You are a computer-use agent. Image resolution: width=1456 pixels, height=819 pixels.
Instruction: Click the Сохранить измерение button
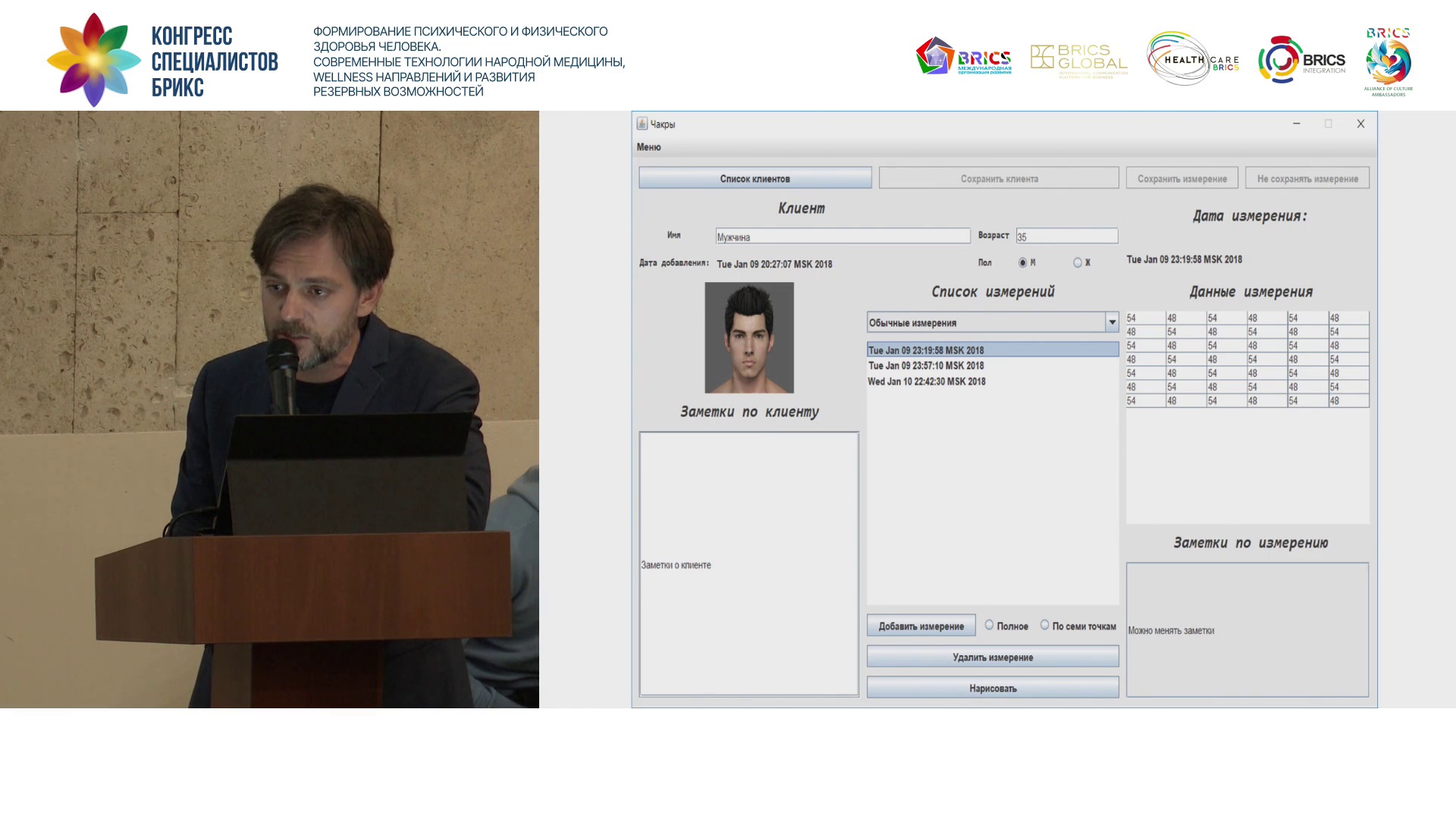pyautogui.click(x=1181, y=178)
